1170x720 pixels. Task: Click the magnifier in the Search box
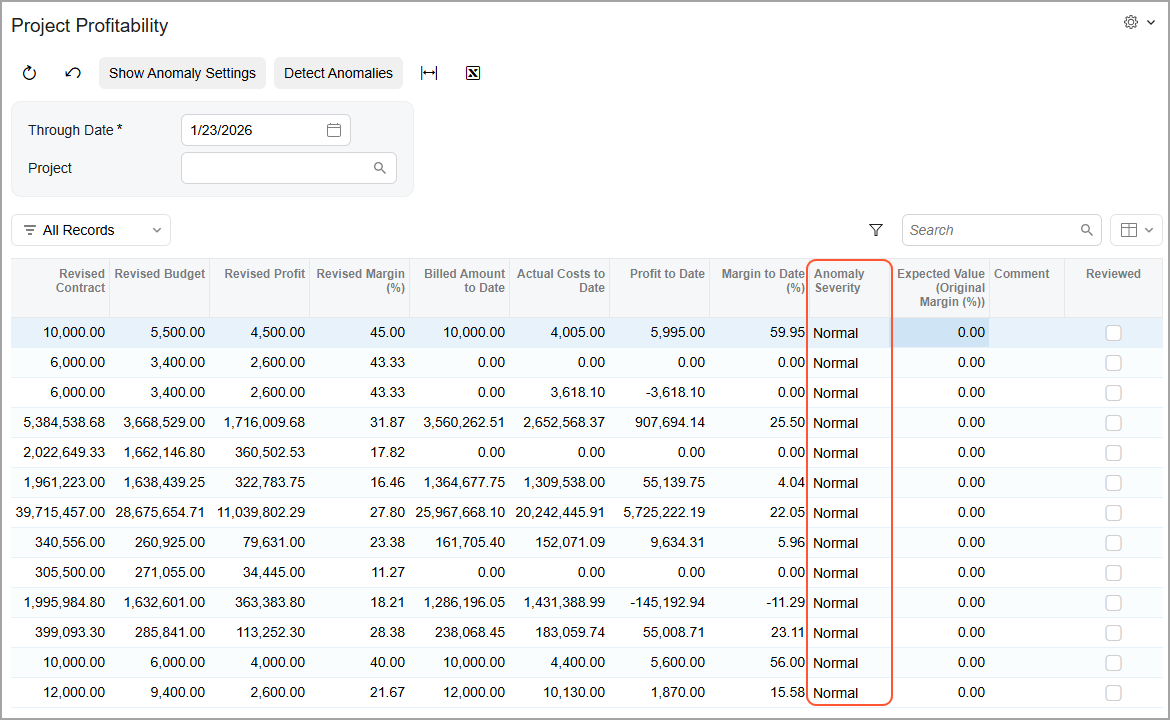click(1086, 230)
